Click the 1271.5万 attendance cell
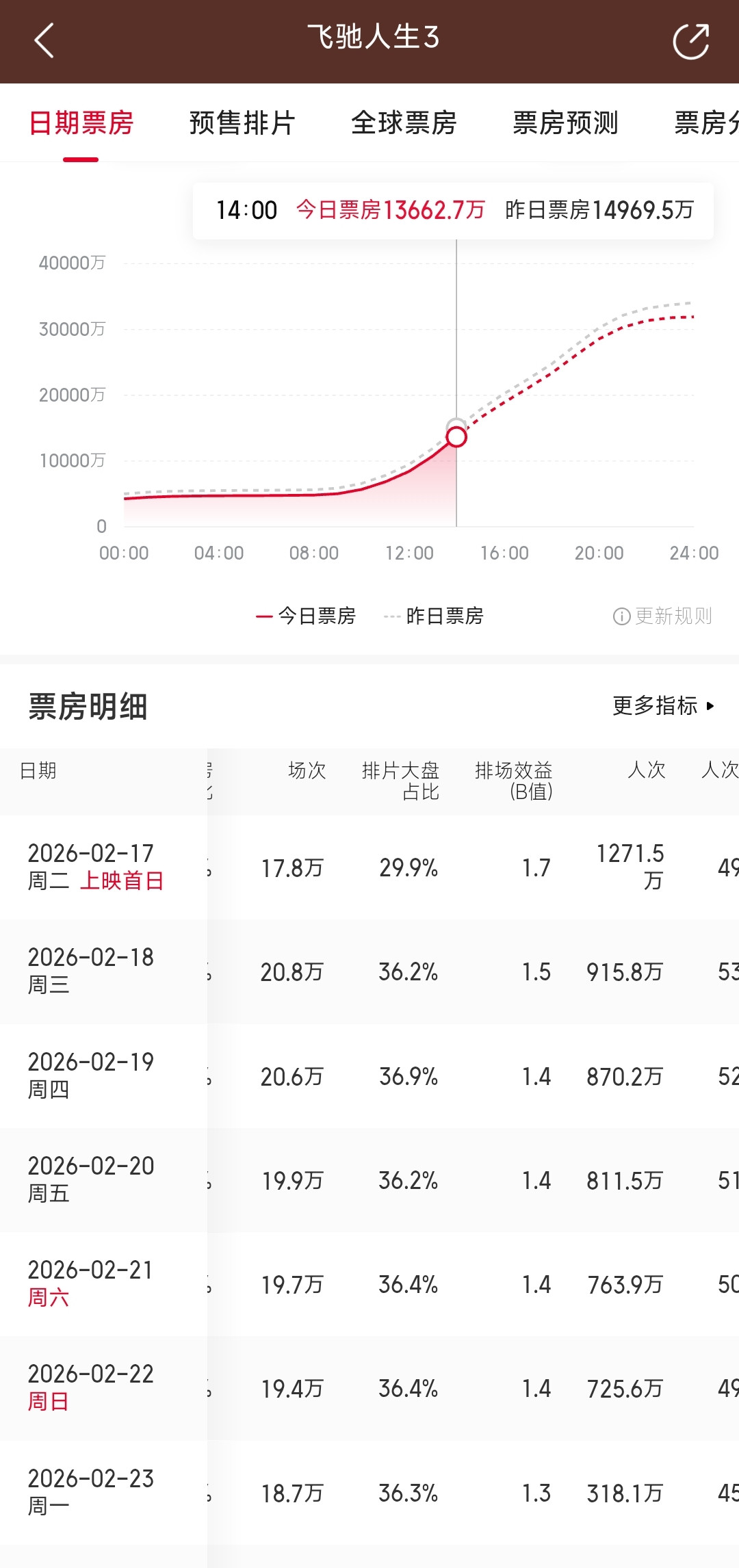Image resolution: width=739 pixels, height=1568 pixels. 630,867
